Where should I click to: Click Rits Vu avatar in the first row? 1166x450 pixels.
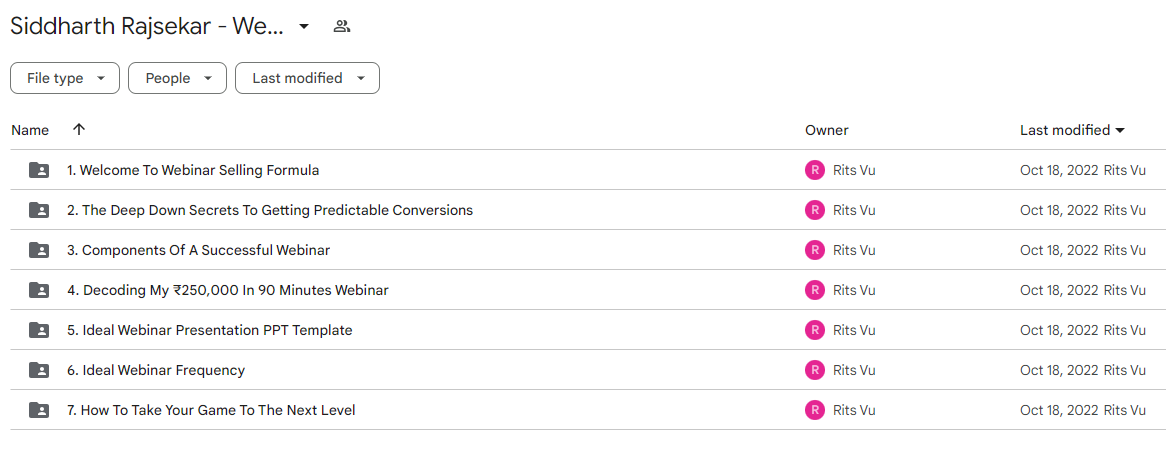(815, 170)
